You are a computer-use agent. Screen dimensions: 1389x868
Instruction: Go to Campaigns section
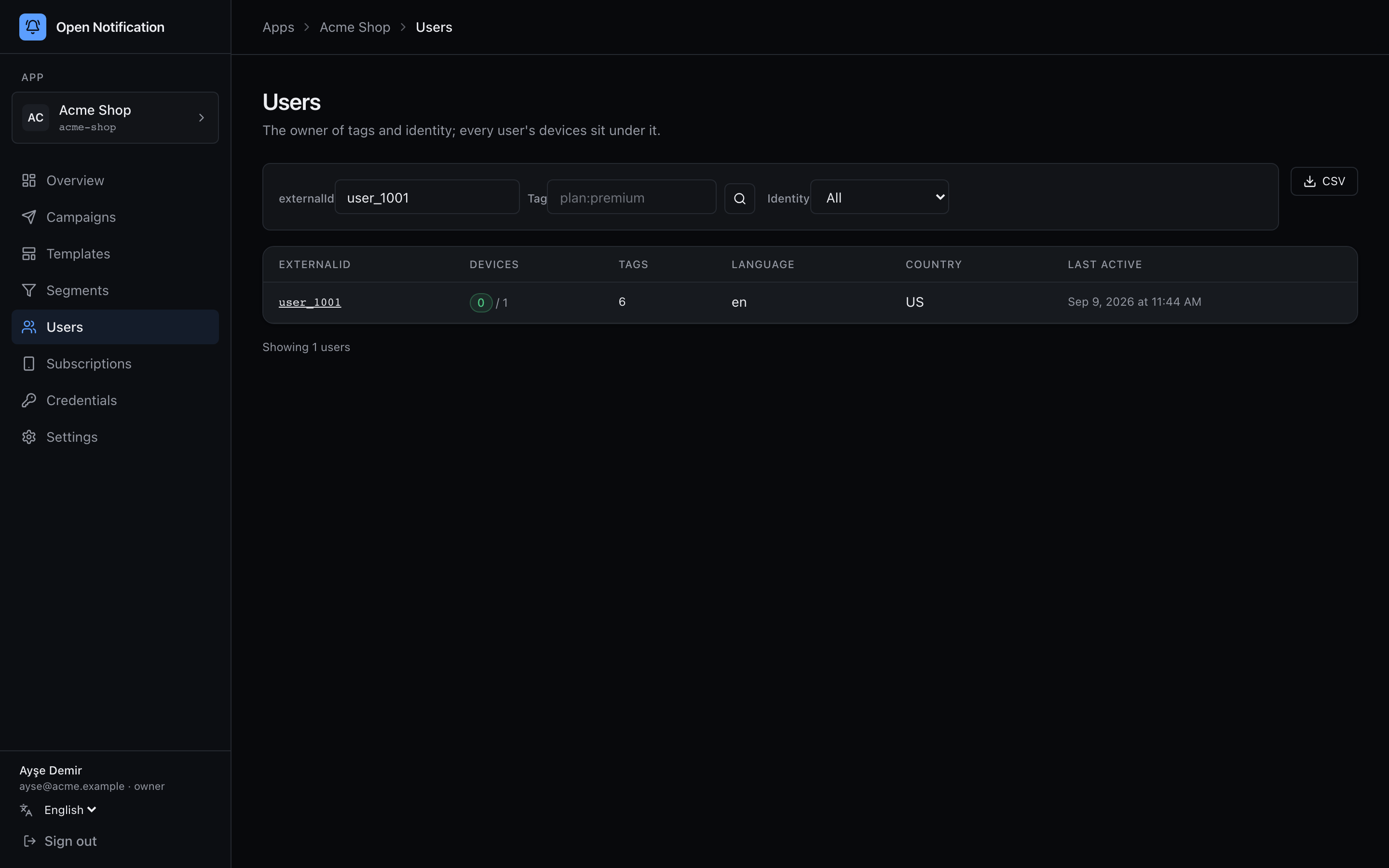(x=115, y=217)
